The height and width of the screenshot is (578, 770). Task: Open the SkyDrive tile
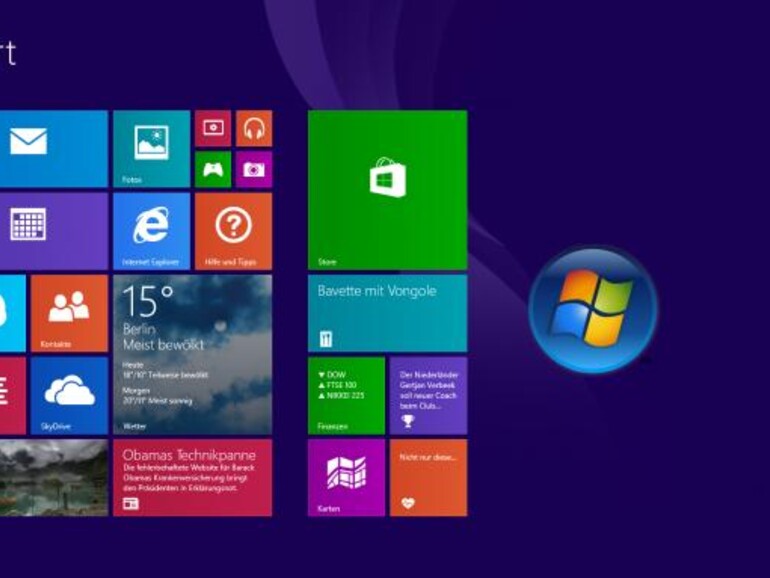[x=69, y=396]
